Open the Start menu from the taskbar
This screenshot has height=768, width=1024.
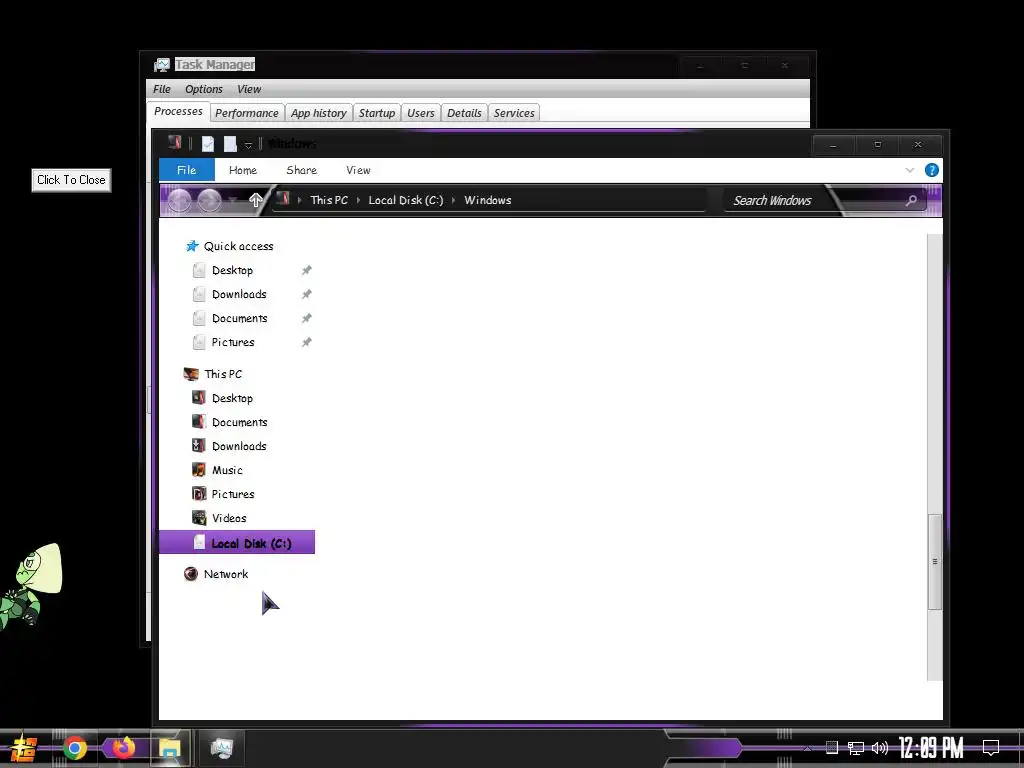[x=24, y=748]
